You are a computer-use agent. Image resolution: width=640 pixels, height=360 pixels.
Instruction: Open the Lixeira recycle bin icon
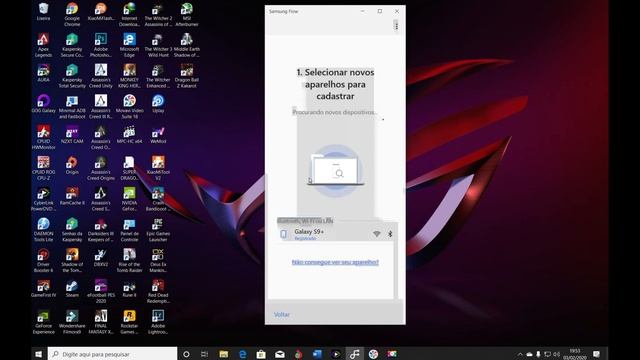tap(43, 12)
